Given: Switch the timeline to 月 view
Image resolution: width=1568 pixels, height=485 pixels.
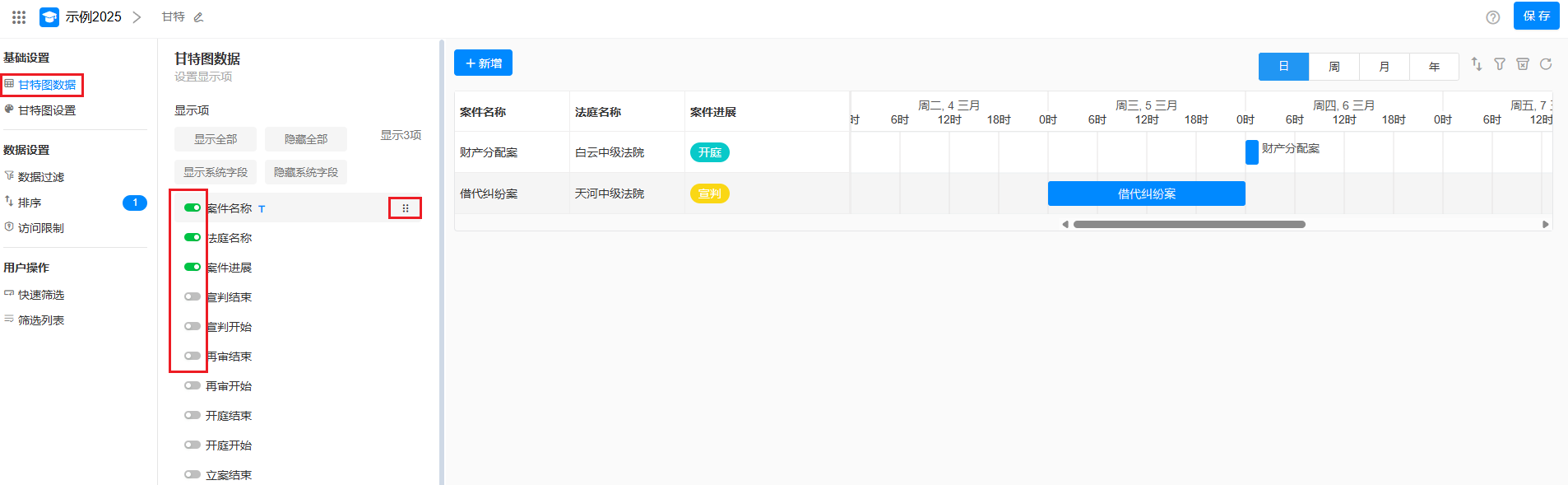Looking at the screenshot, I should pyautogui.click(x=1384, y=67).
